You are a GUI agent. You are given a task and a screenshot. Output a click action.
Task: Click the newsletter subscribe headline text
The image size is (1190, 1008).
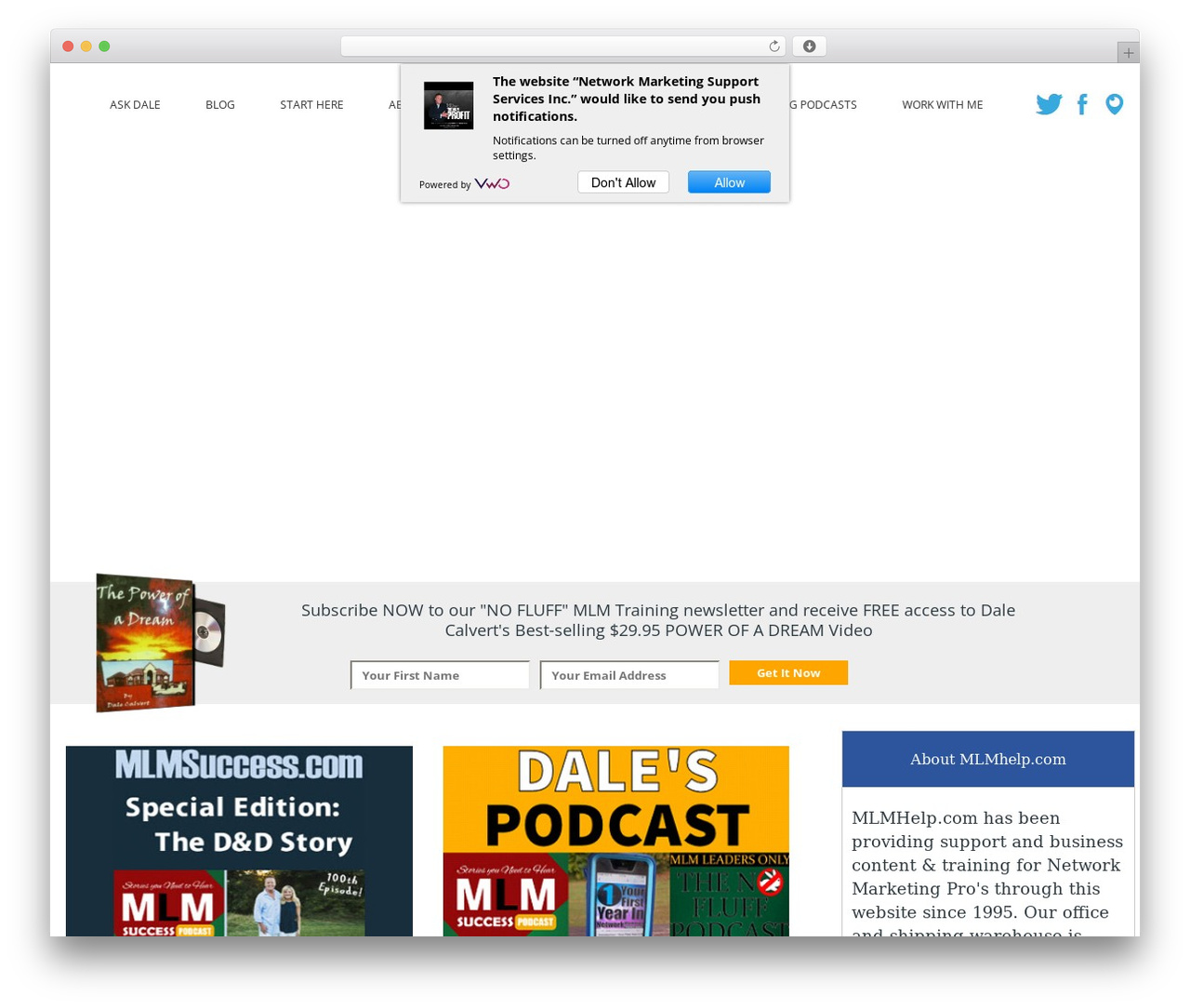click(658, 620)
